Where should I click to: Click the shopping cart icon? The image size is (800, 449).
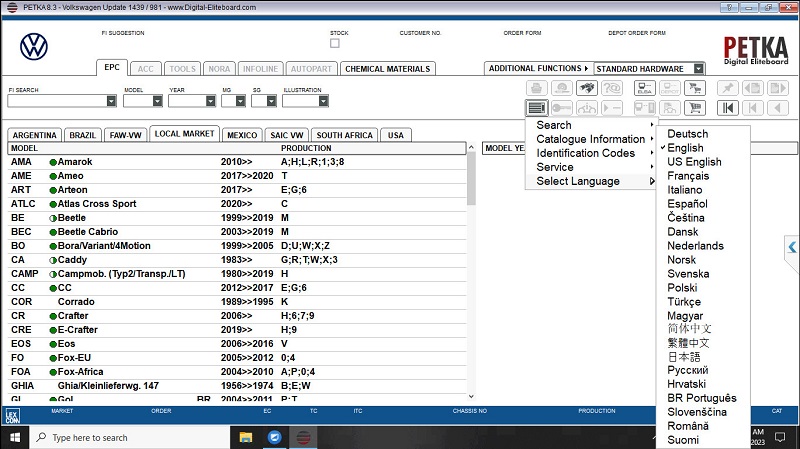coord(694,108)
